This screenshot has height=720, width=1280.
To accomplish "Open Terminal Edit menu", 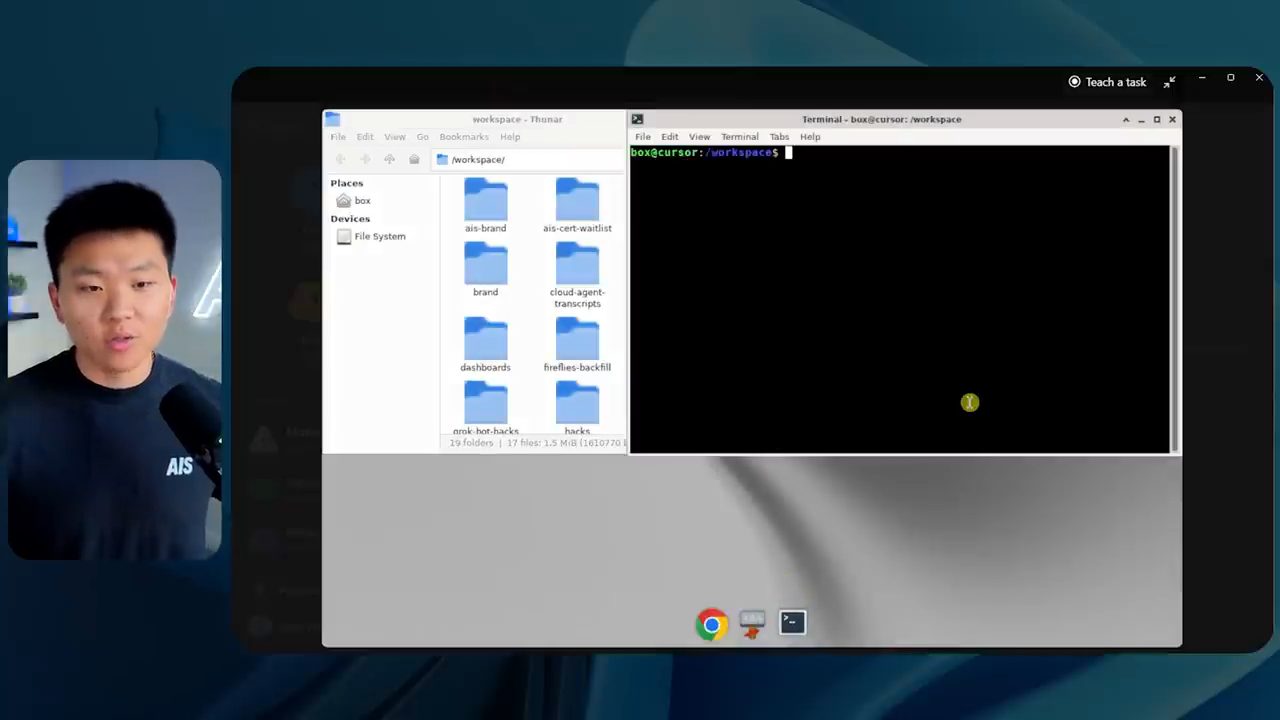I will pyautogui.click(x=669, y=137).
